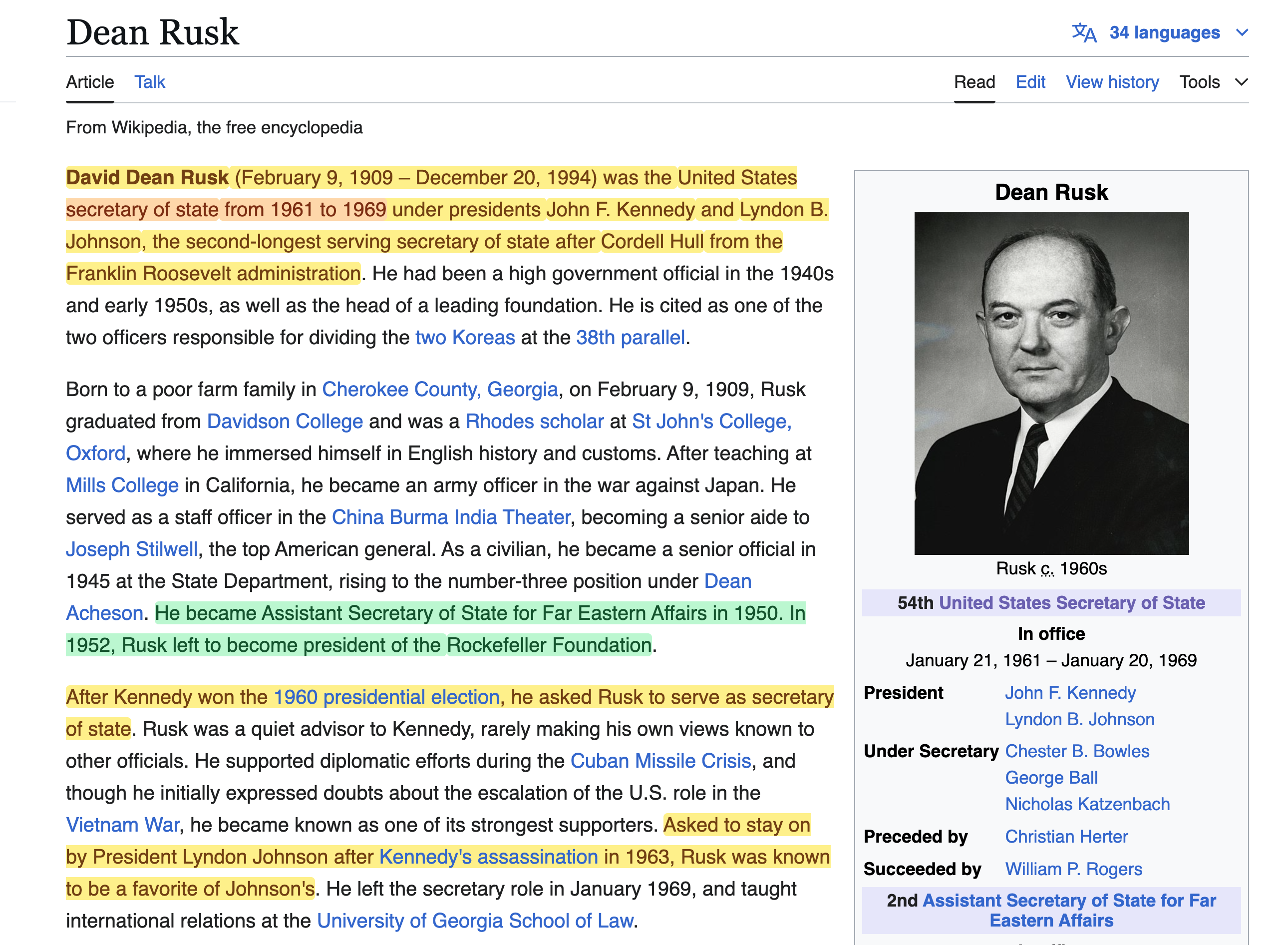Open the Cuban Missile Crisis link
Viewport: 1288px width, 945px height.
[660, 761]
